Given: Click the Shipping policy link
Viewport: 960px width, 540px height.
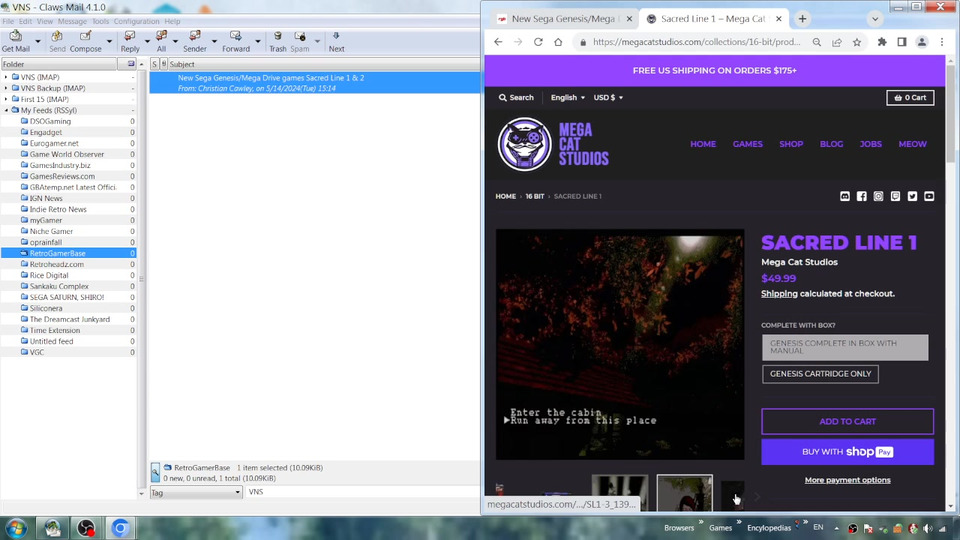Looking at the screenshot, I should coord(779,294).
